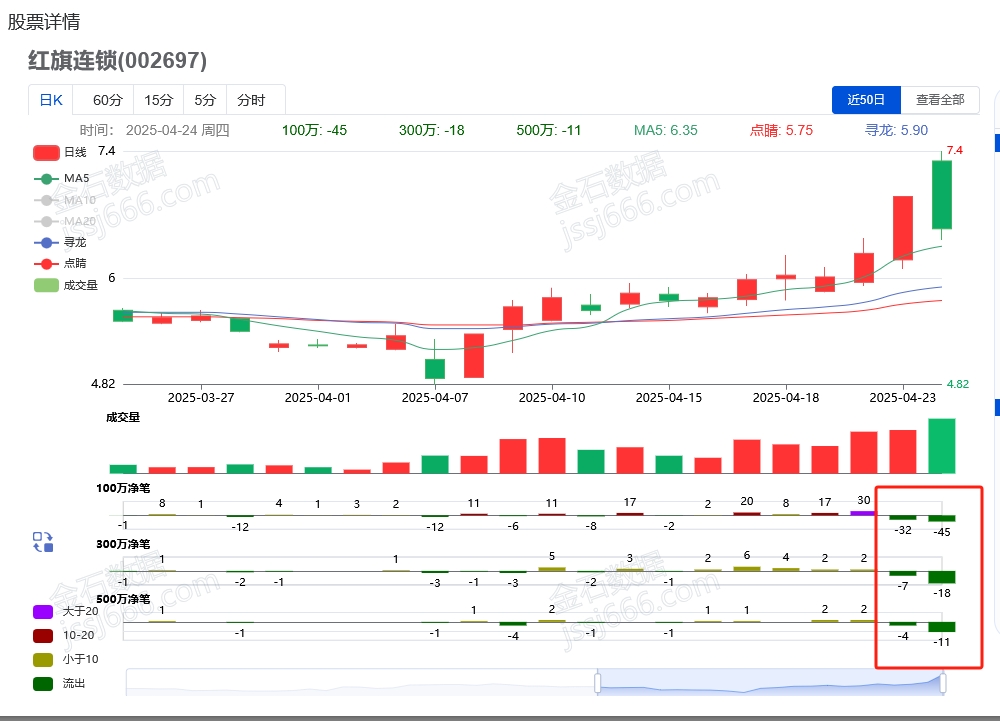Click the 300万: -18 readout
1000x721 pixels.
(432, 130)
